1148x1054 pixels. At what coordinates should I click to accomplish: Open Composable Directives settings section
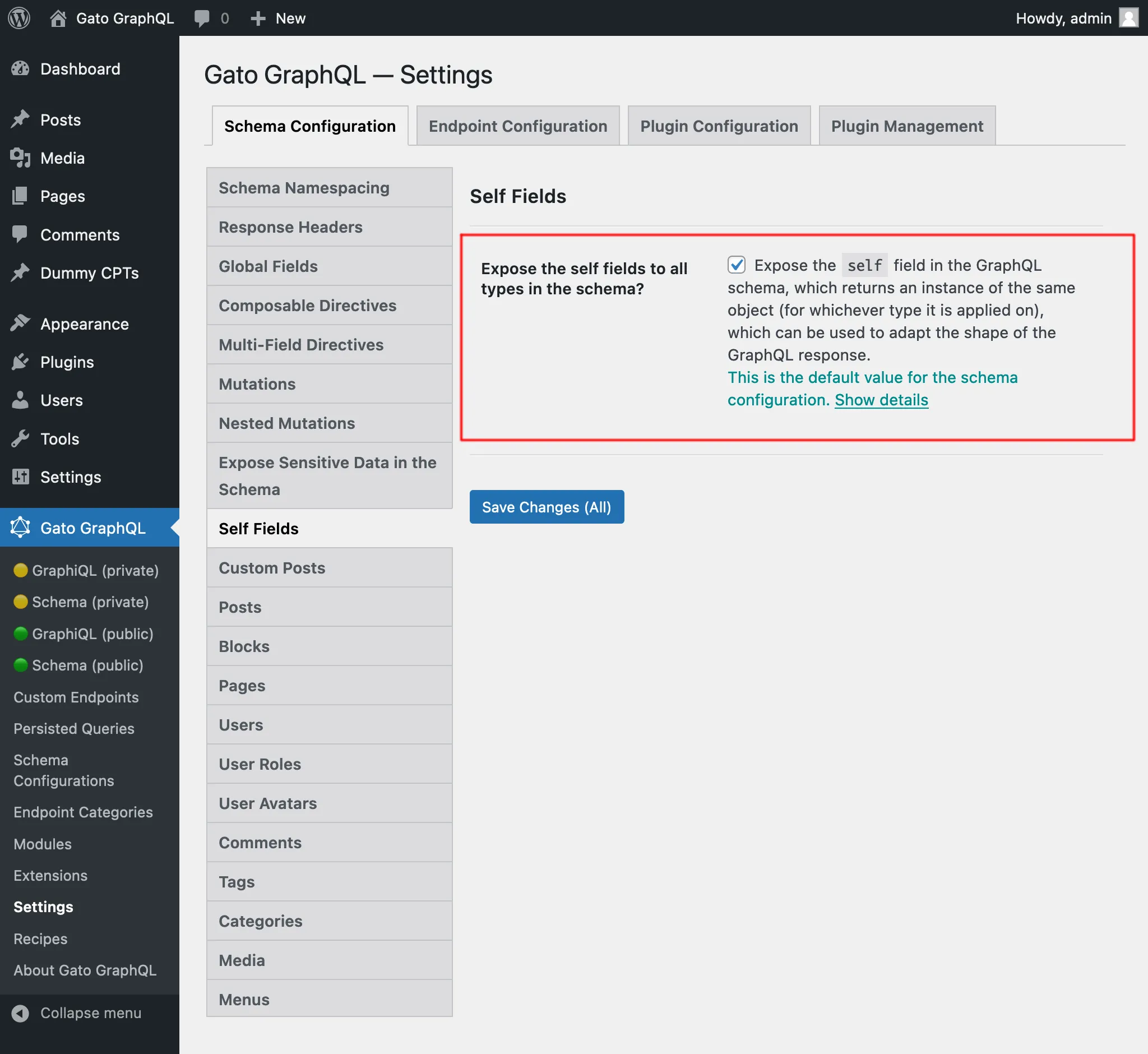click(330, 306)
